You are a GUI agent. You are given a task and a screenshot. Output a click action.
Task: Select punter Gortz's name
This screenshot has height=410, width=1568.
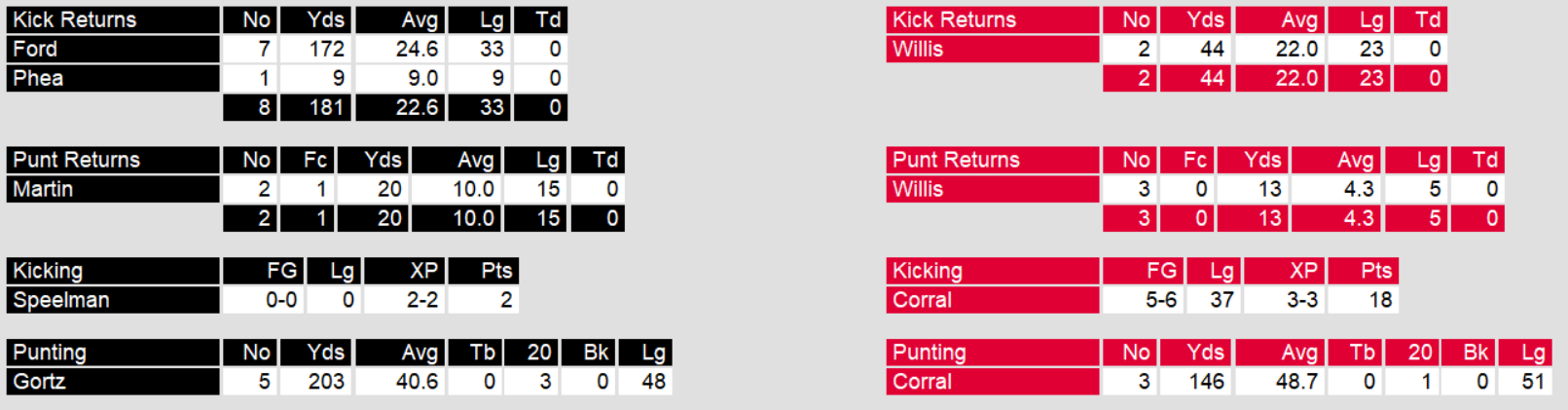click(39, 382)
